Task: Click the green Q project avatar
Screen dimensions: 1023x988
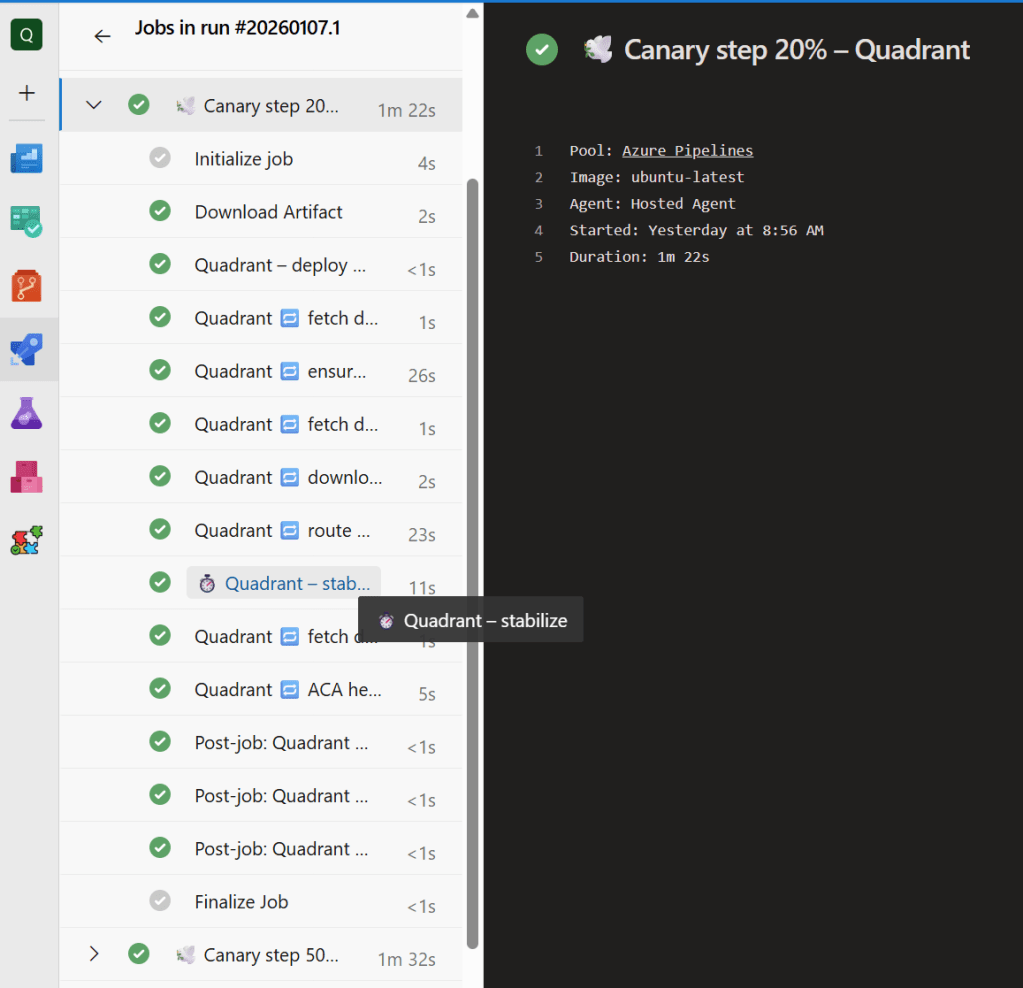Action: coord(26,35)
